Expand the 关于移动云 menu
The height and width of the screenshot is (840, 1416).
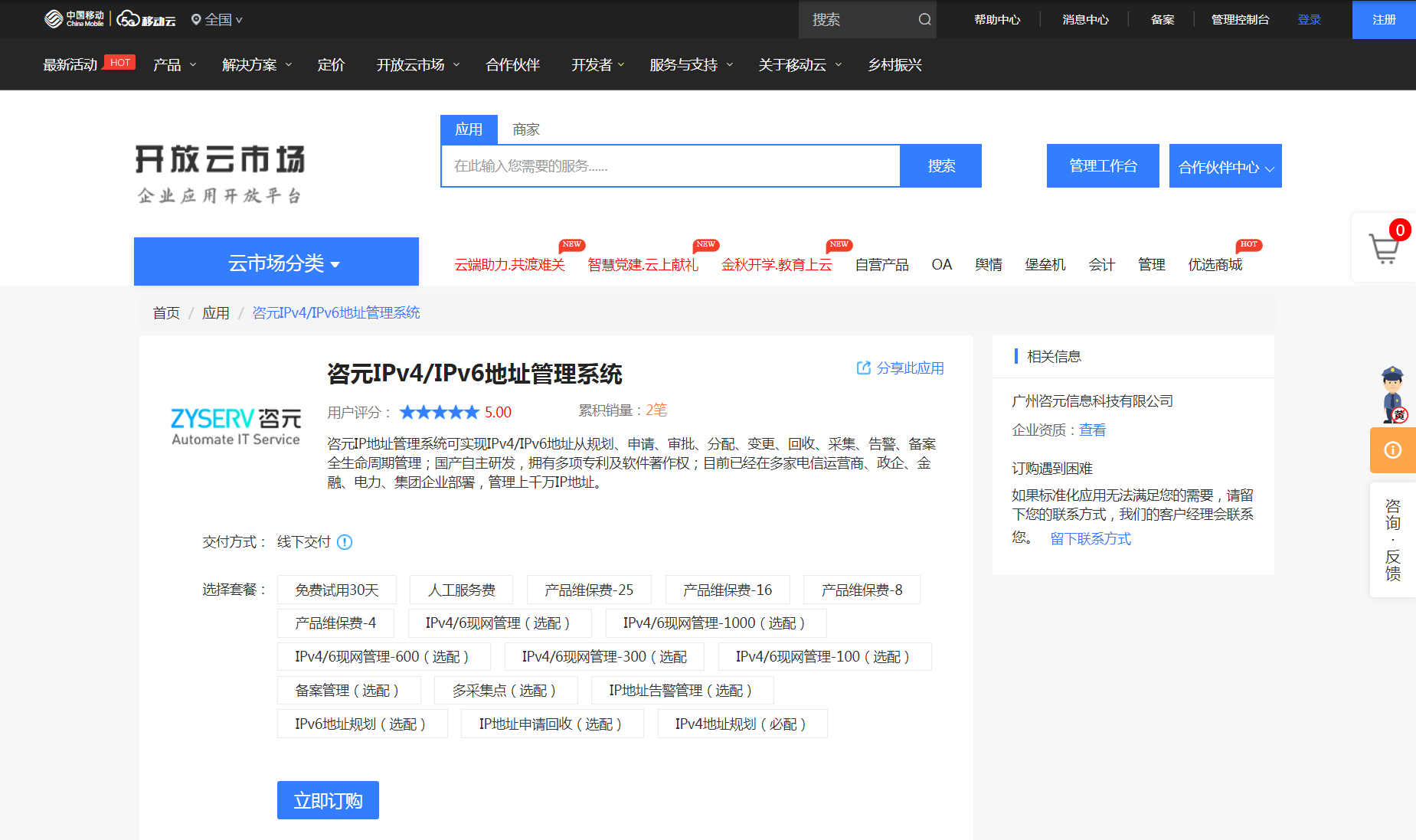click(800, 65)
